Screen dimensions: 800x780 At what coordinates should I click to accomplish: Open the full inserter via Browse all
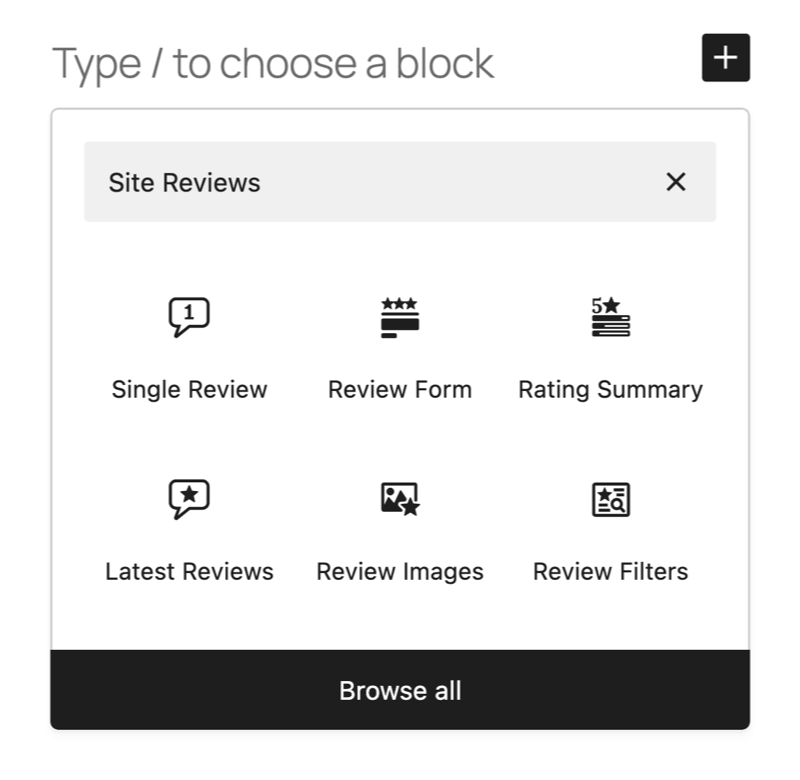(400, 690)
